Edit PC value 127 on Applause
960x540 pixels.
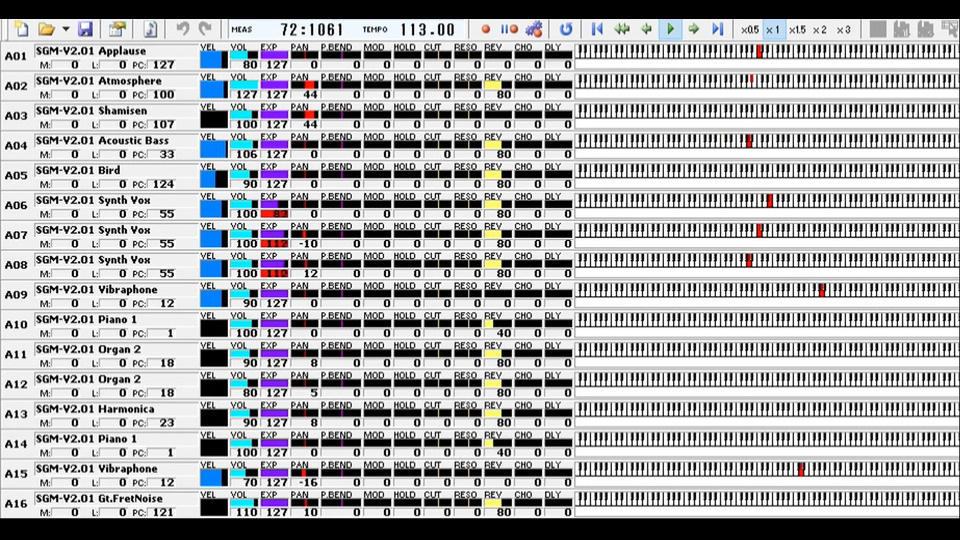(162, 64)
